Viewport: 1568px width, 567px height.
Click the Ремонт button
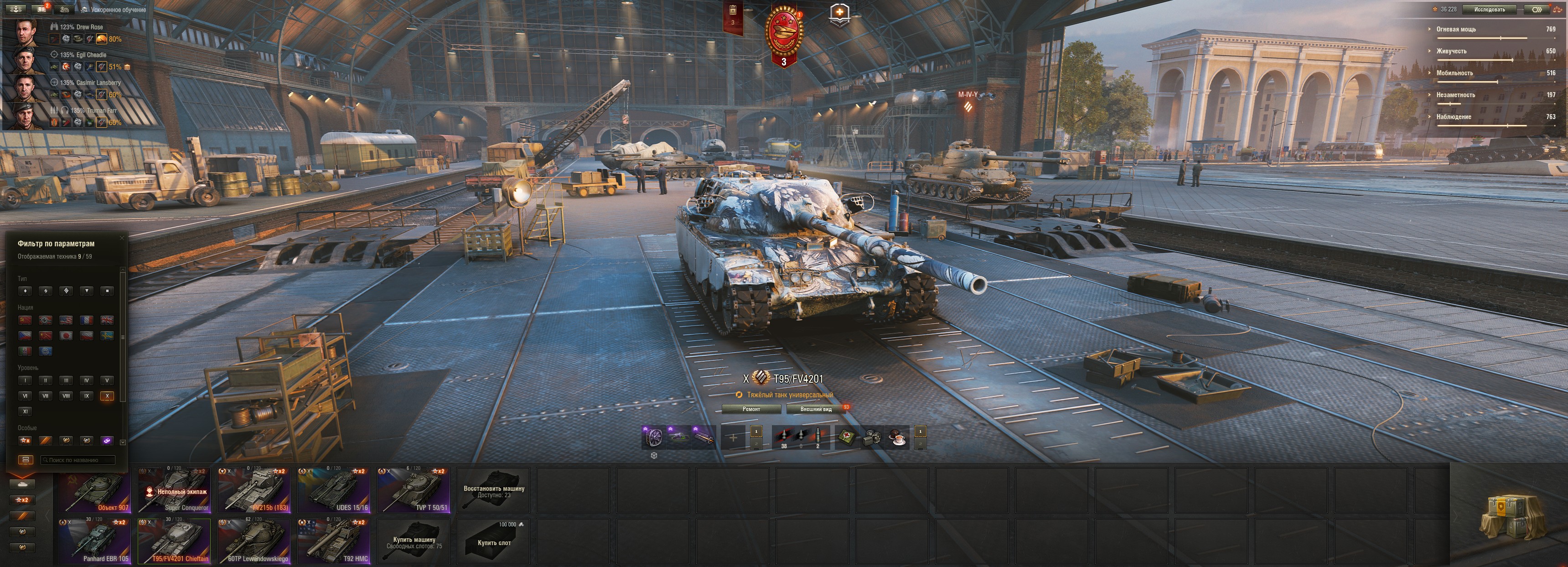click(751, 409)
